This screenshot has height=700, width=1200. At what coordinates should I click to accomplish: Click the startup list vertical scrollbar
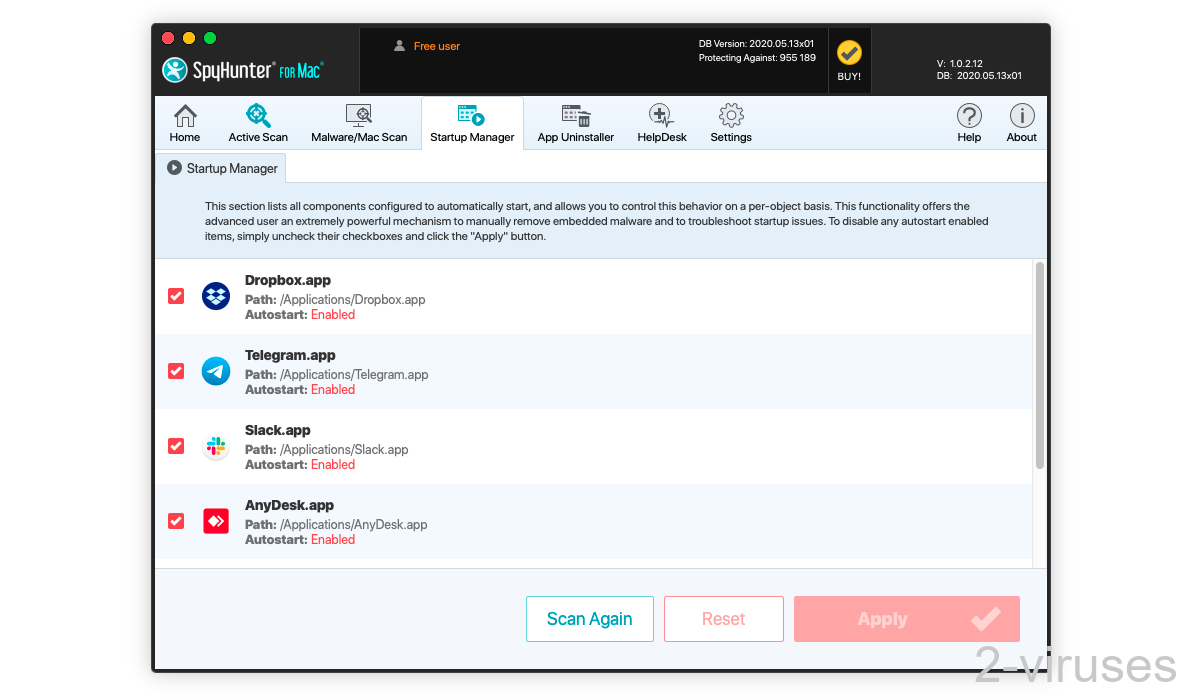[x=1040, y=365]
